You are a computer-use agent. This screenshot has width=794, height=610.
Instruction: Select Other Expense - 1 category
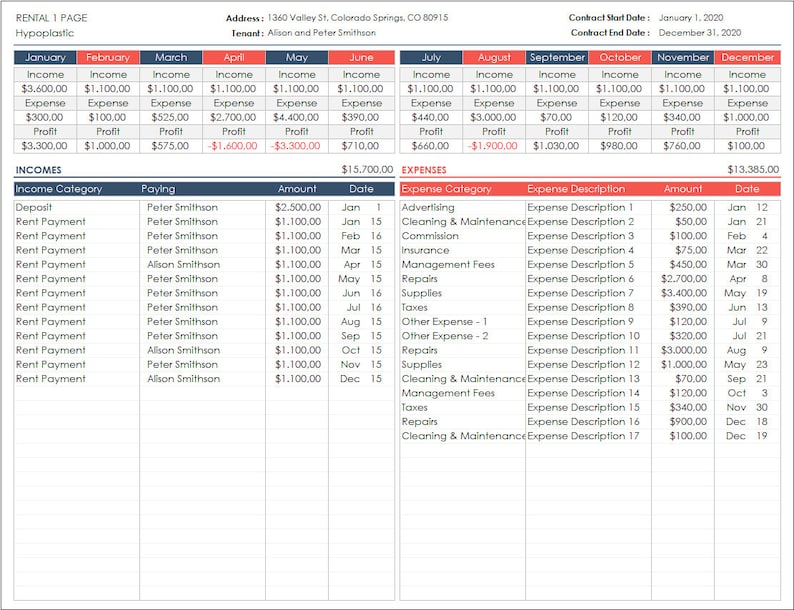click(444, 321)
